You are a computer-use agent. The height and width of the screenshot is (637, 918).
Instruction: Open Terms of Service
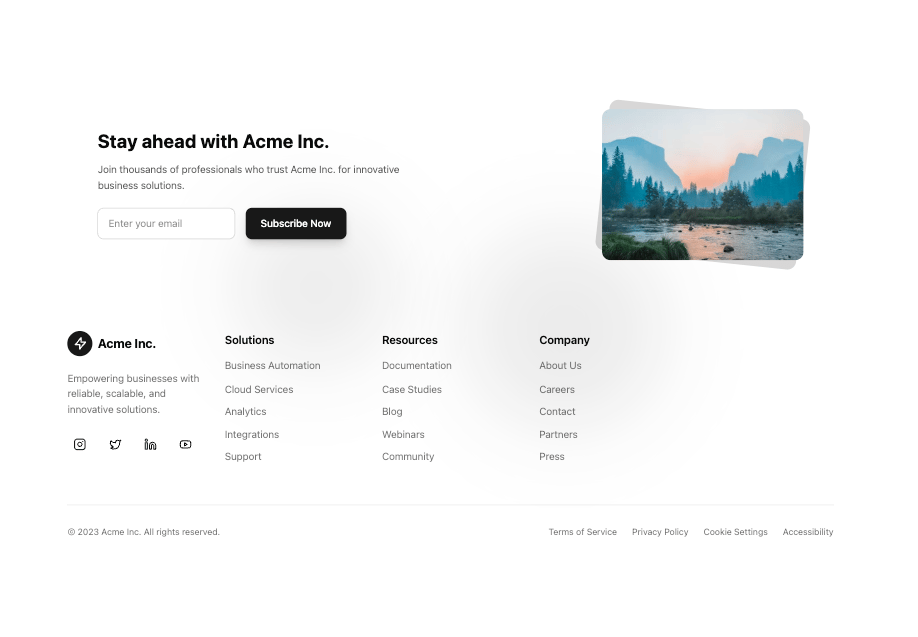click(583, 532)
